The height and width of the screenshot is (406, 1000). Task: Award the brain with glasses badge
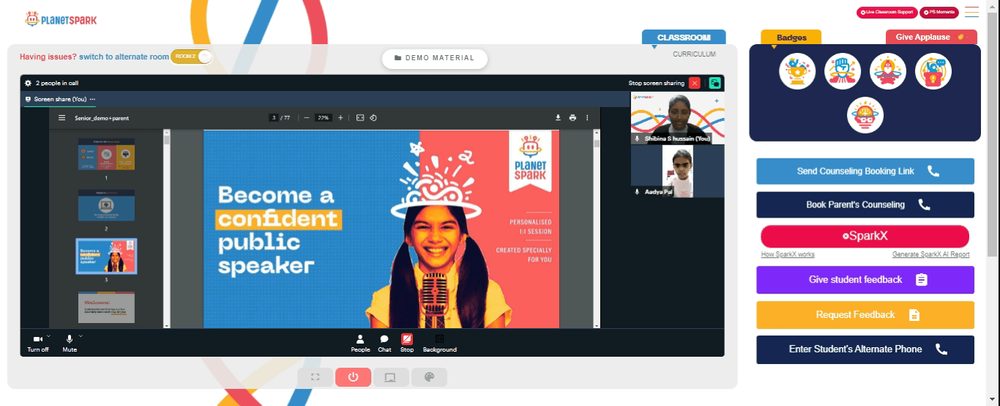[x=865, y=115]
